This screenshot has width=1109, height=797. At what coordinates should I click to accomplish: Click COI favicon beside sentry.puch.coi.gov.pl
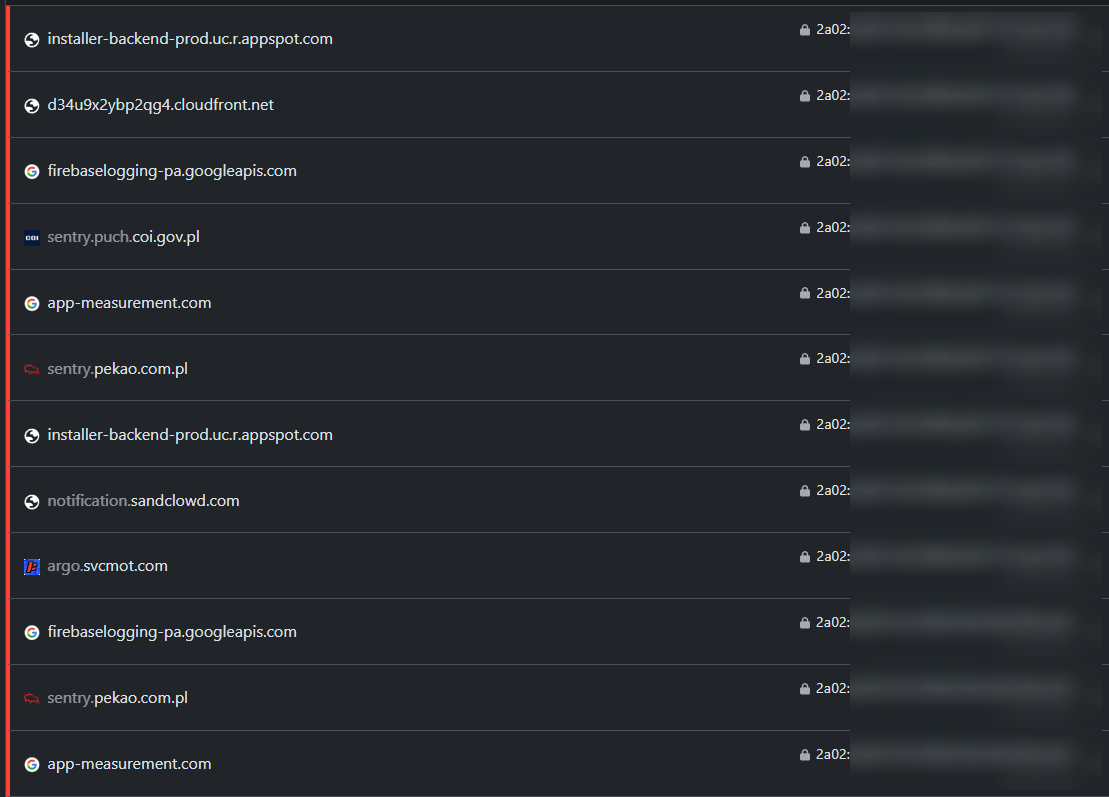tap(32, 238)
